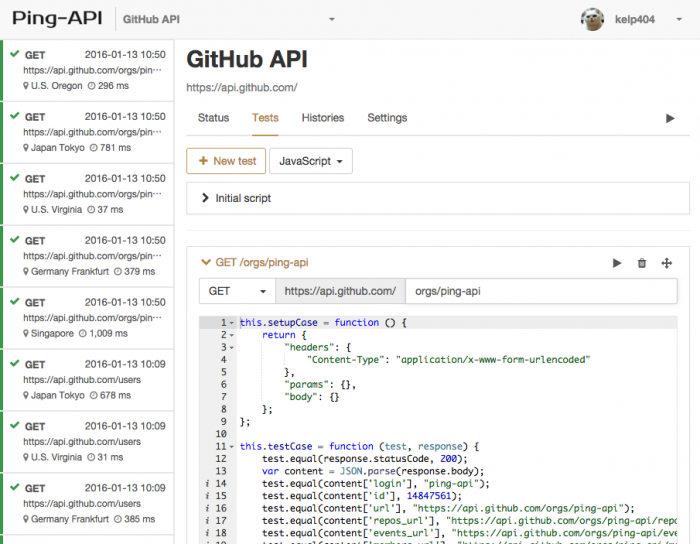Click the info marker on line 17
Screen dimensions: 700x544
(x=207, y=521)
